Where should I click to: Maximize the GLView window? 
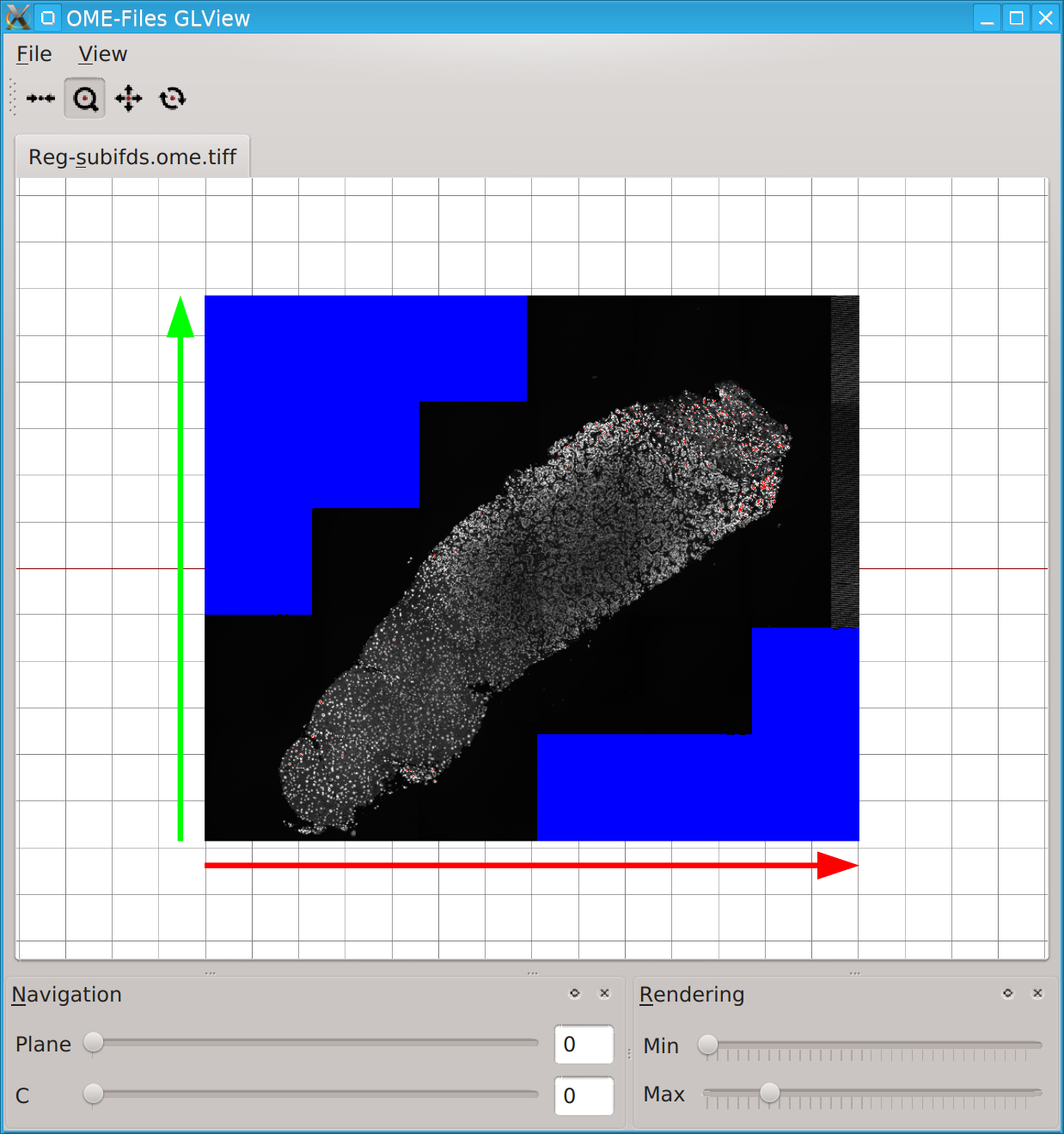click(1017, 18)
